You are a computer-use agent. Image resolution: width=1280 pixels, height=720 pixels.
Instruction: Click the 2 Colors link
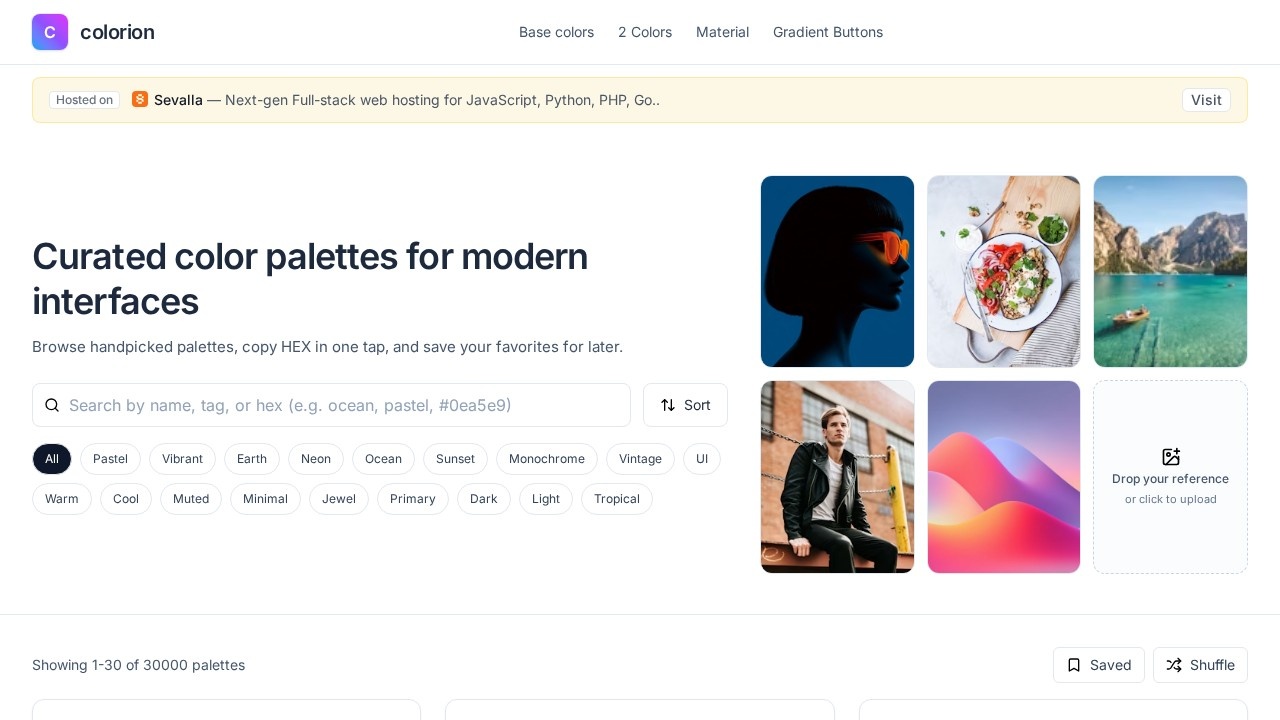(x=645, y=32)
